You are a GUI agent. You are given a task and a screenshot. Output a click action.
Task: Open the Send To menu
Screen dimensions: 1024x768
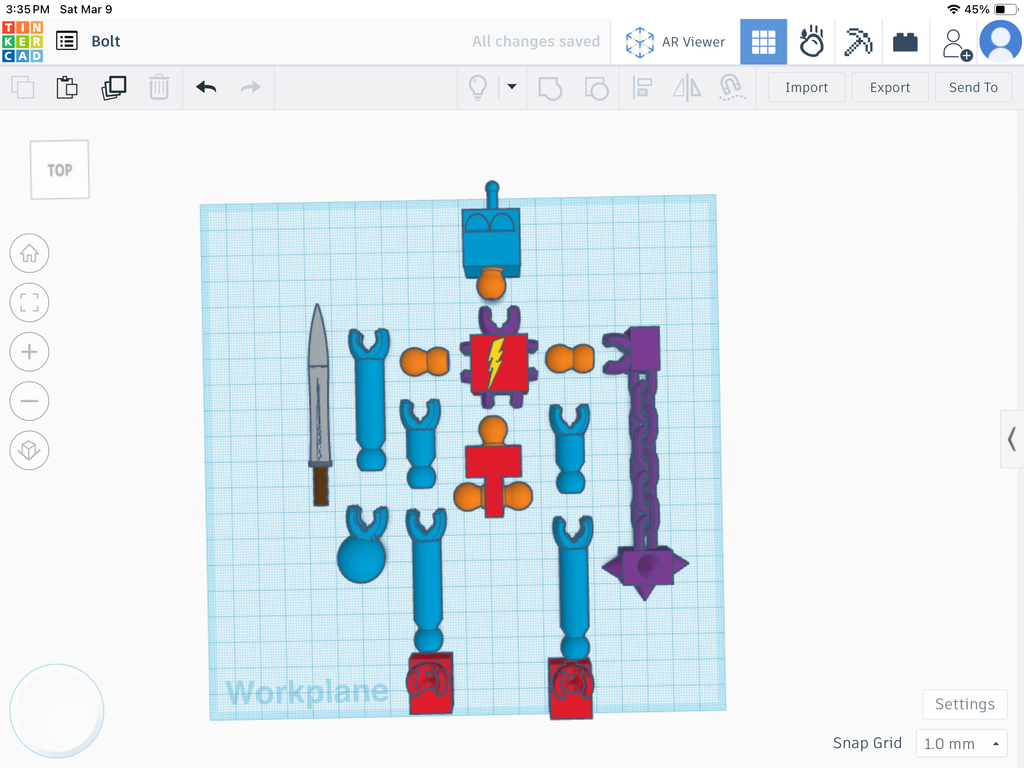(973, 88)
